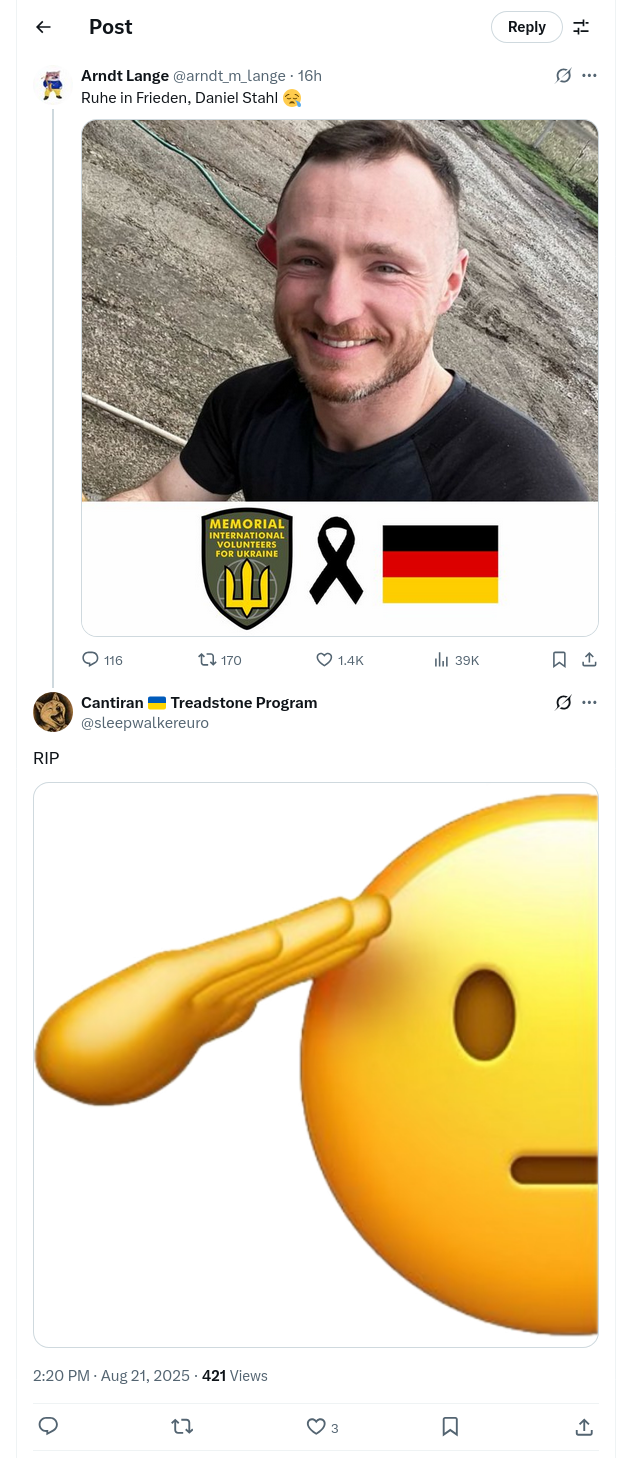Open the @sleepwalkereuro handle link
The image size is (624, 1458).
(145, 722)
